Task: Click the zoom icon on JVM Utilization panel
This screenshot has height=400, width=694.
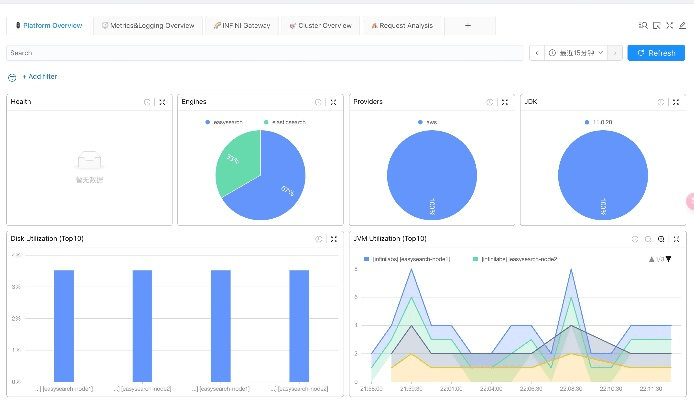Action: 661,240
